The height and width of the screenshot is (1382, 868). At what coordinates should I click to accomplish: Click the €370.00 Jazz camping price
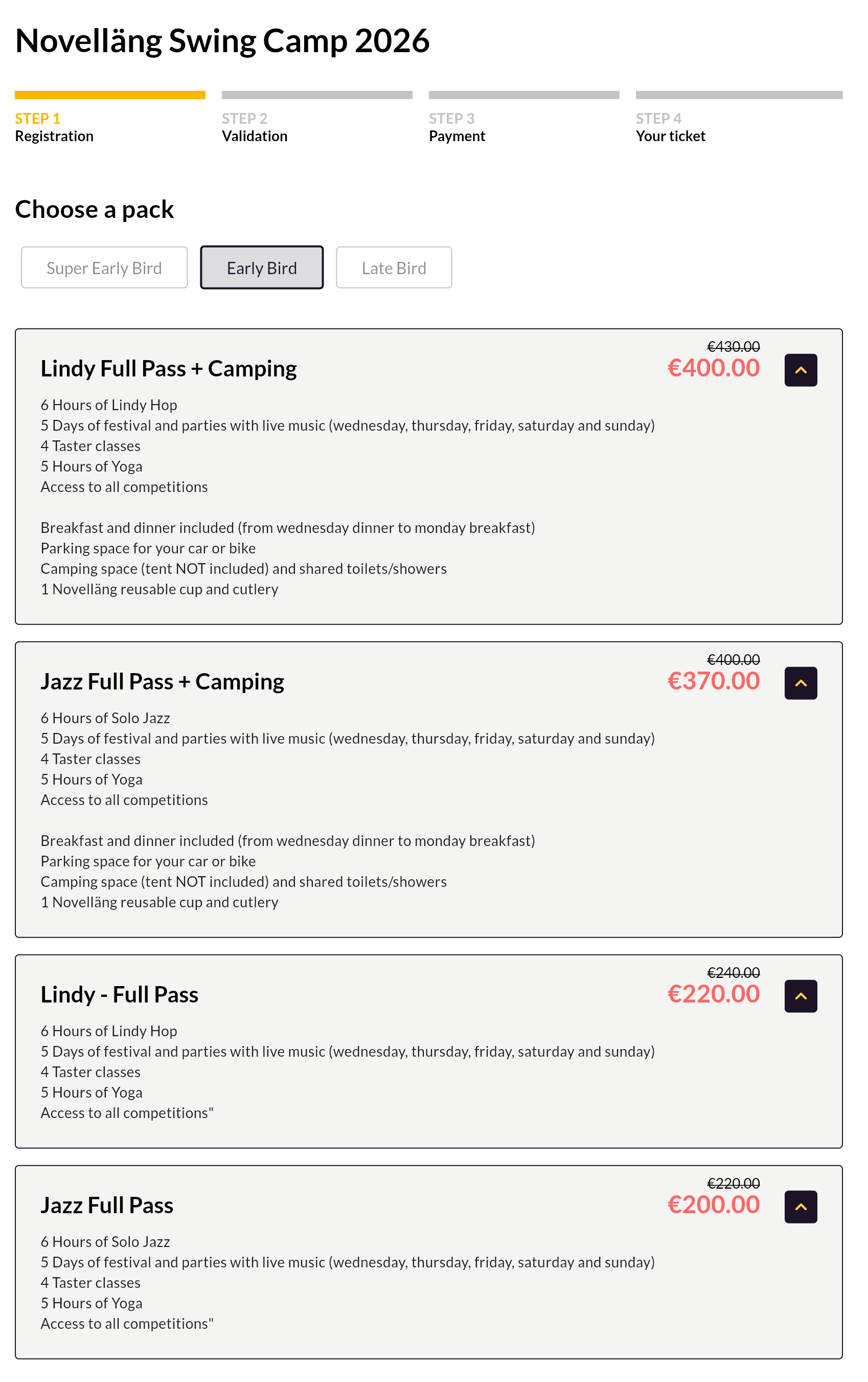point(713,681)
